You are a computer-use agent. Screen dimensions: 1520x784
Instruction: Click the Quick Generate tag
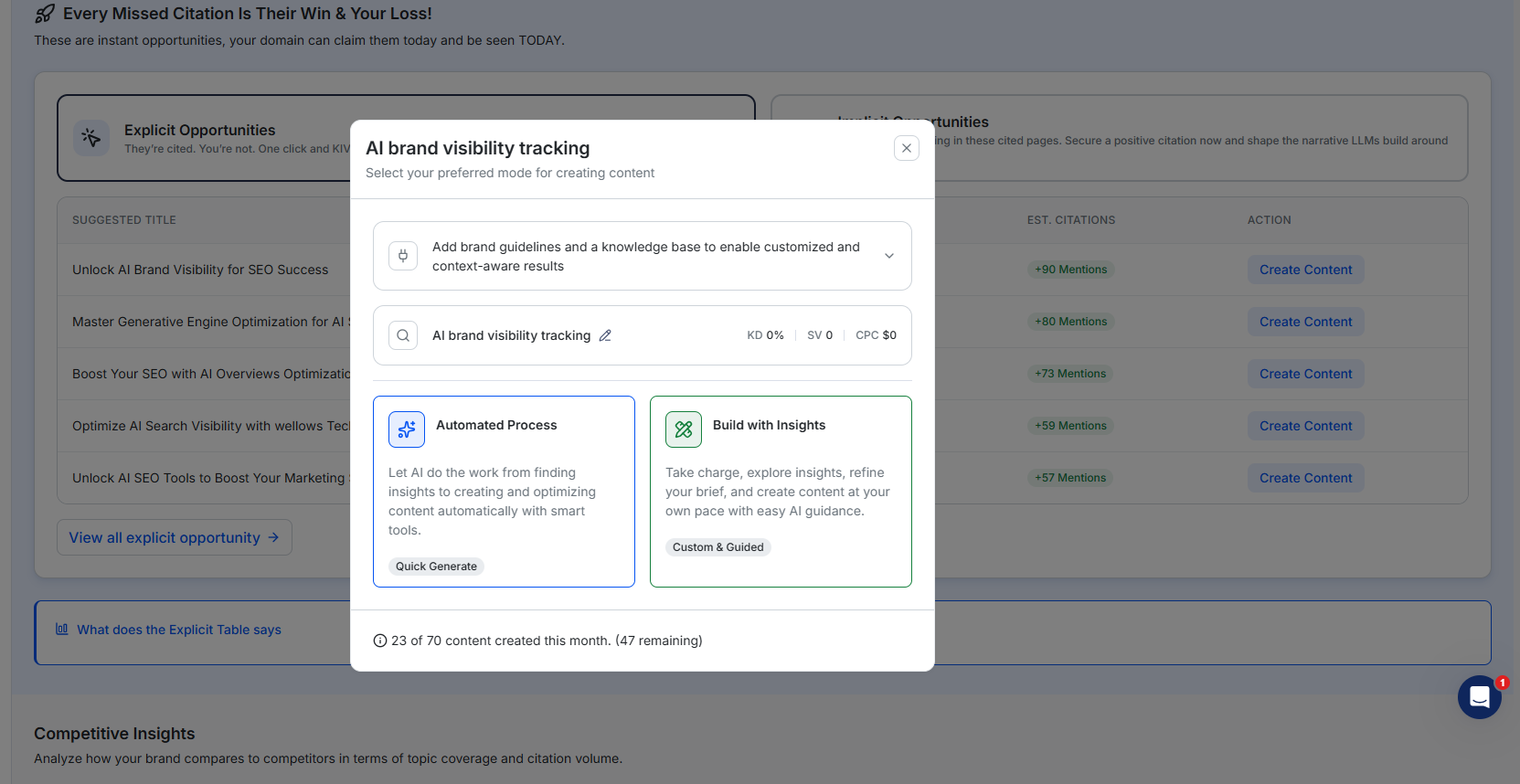click(x=436, y=567)
